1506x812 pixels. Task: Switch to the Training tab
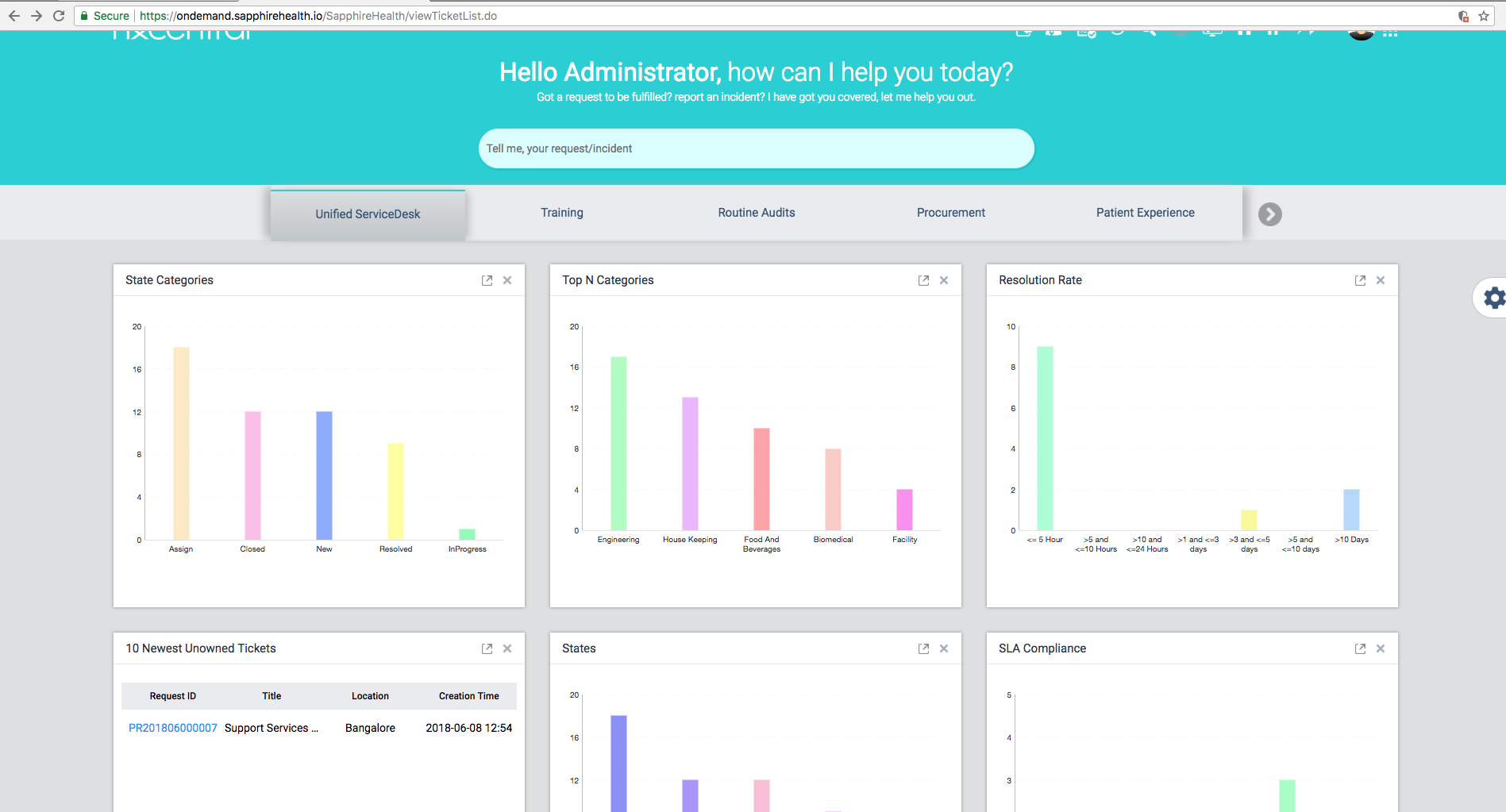coord(562,213)
